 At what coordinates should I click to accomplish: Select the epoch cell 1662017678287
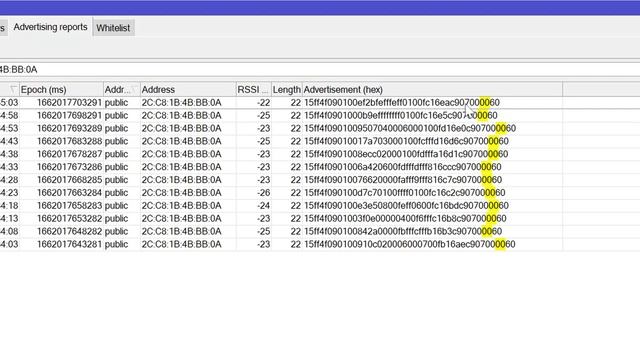click(x=69, y=154)
